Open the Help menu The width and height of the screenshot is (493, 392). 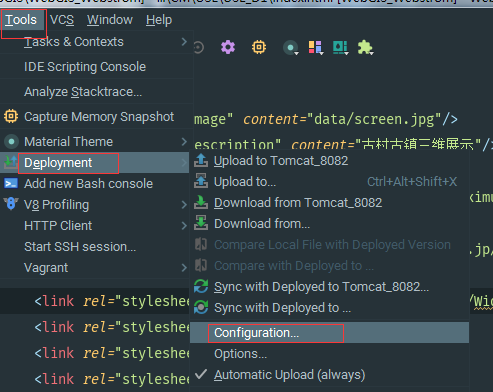tap(159, 20)
